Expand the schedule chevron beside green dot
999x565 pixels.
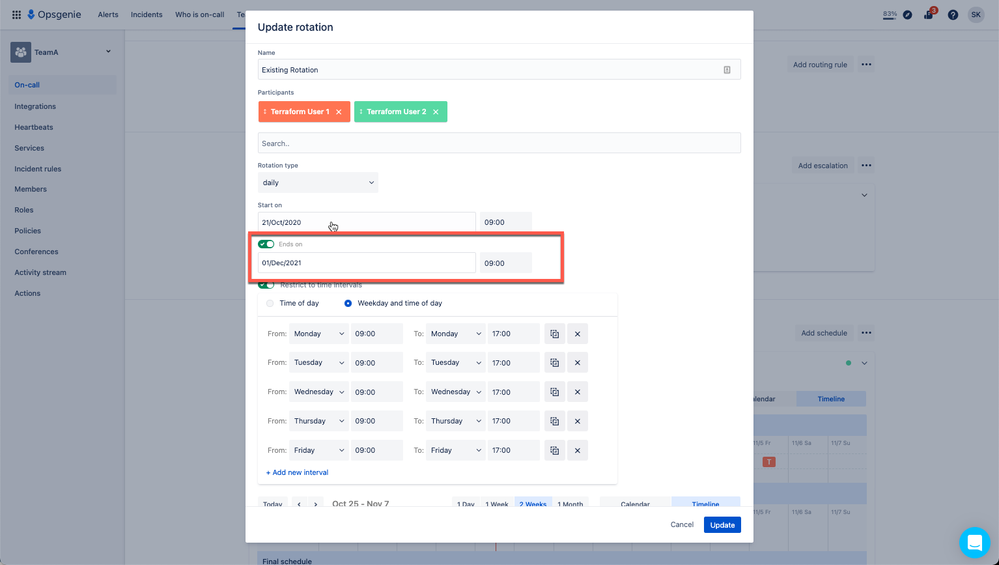[x=865, y=363]
